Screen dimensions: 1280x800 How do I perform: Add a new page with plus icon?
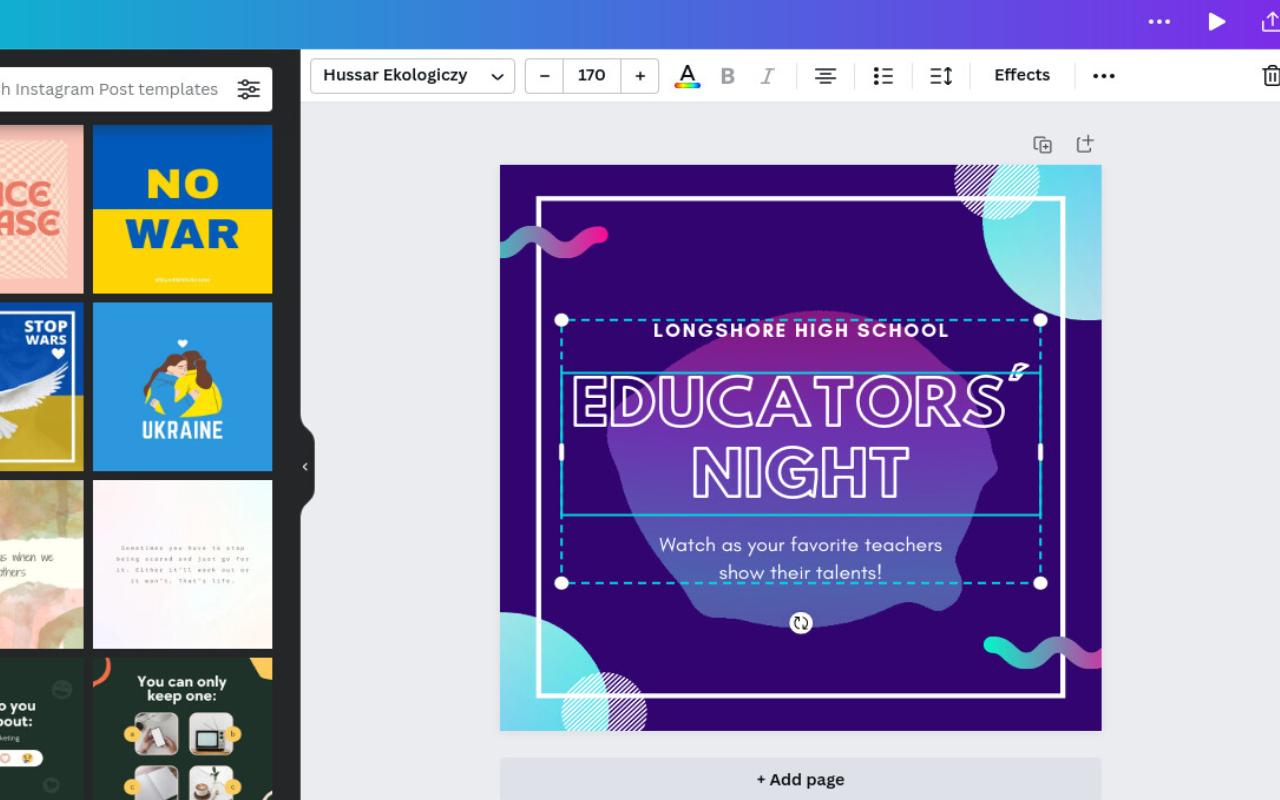1084,144
